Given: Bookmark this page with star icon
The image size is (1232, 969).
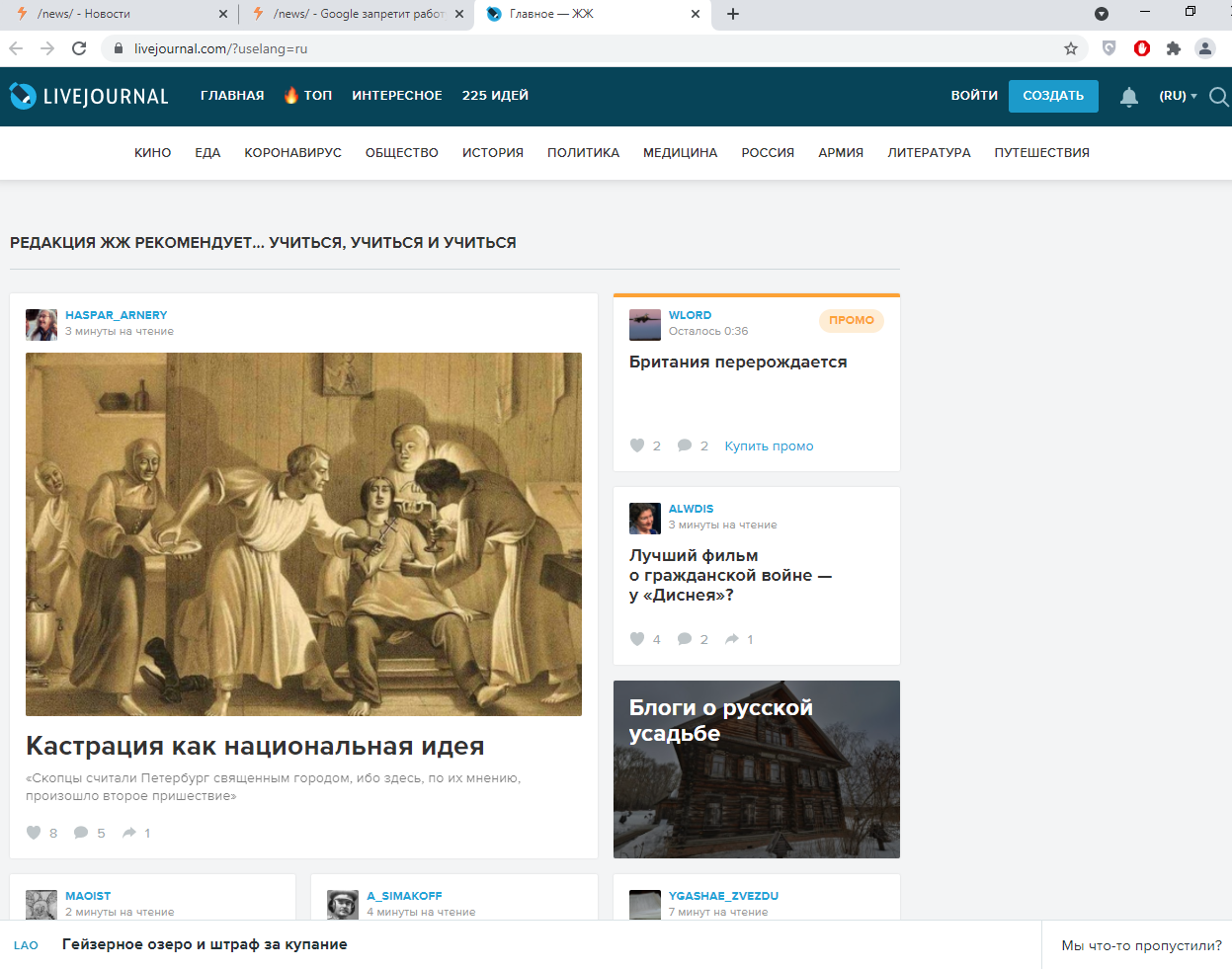Looking at the screenshot, I should click(x=1071, y=48).
